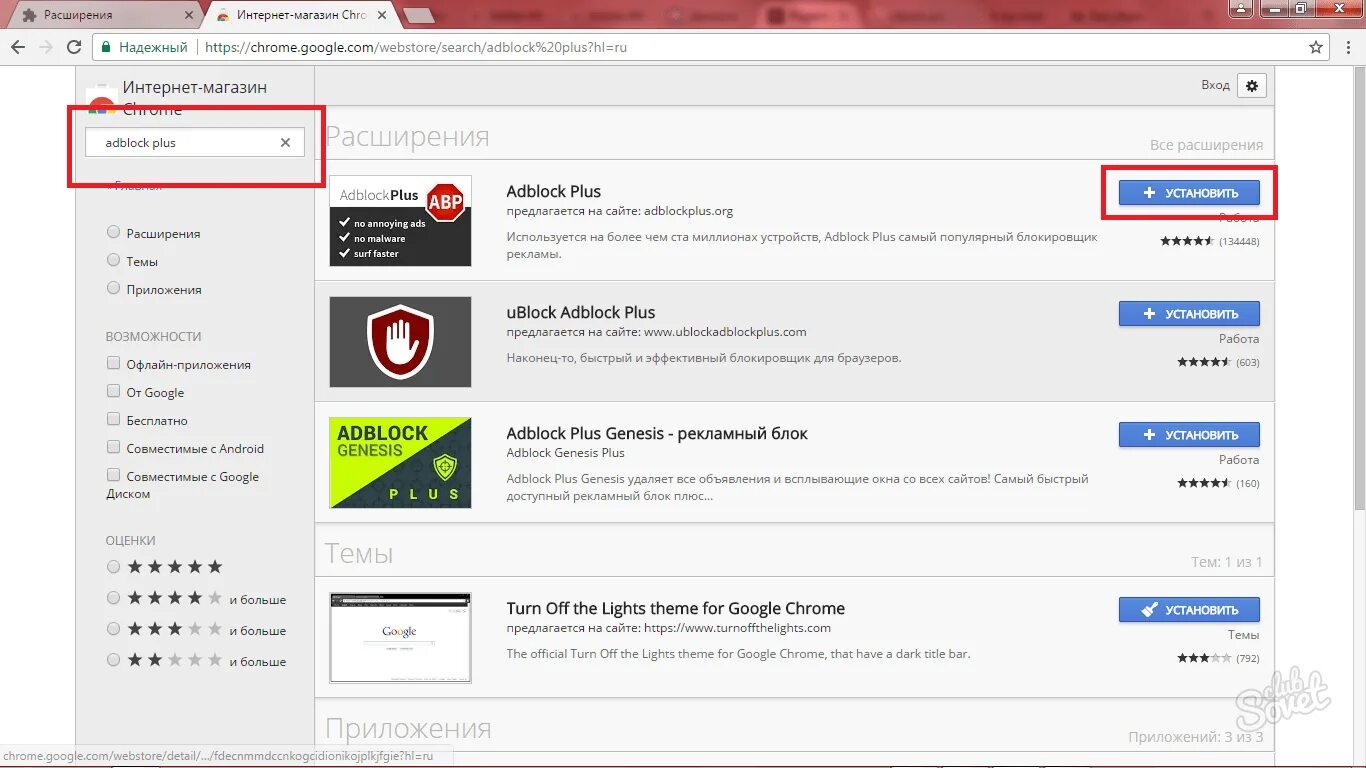Click uBlock rating stars (603)
The width and height of the screenshot is (1366, 768).
coord(1203,362)
